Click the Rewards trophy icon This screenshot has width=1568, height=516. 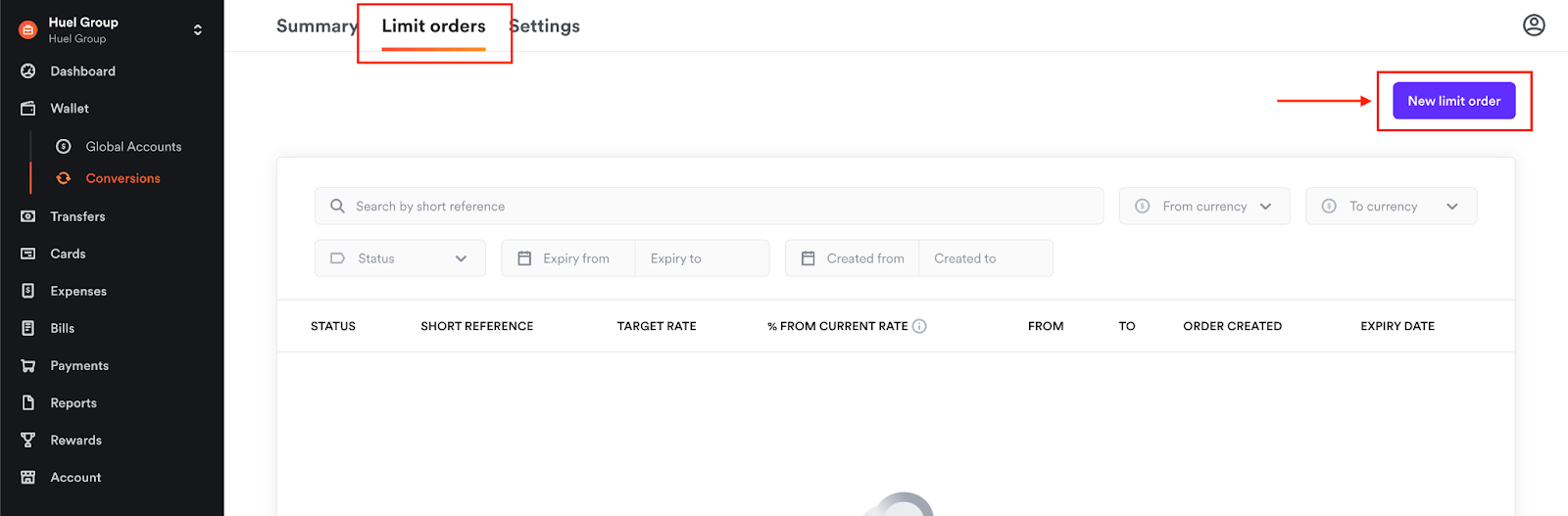point(28,440)
